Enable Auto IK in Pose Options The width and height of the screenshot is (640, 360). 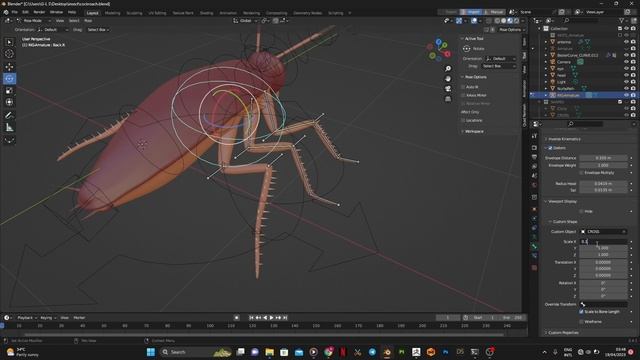click(463, 87)
